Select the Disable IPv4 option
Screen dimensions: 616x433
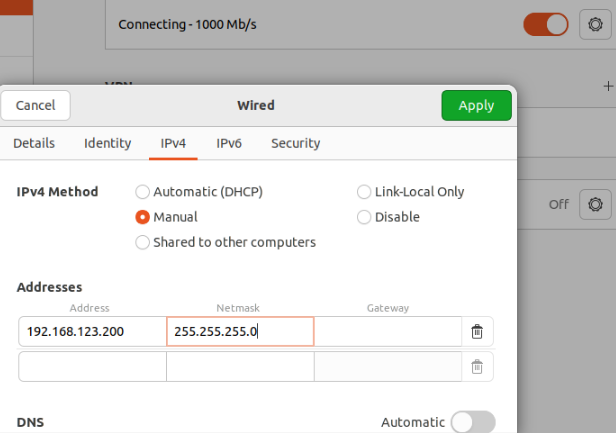365,217
